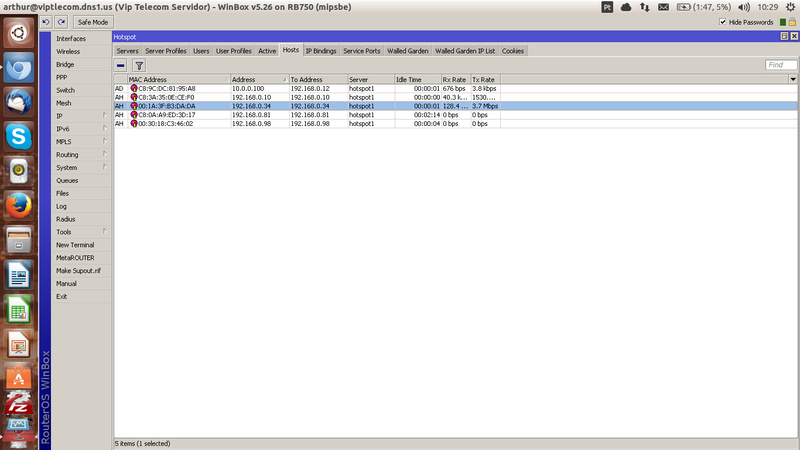Viewport: 800px width, 450px height.
Task: Open Ubuntu Dash home launcher icon
Action: point(19,33)
